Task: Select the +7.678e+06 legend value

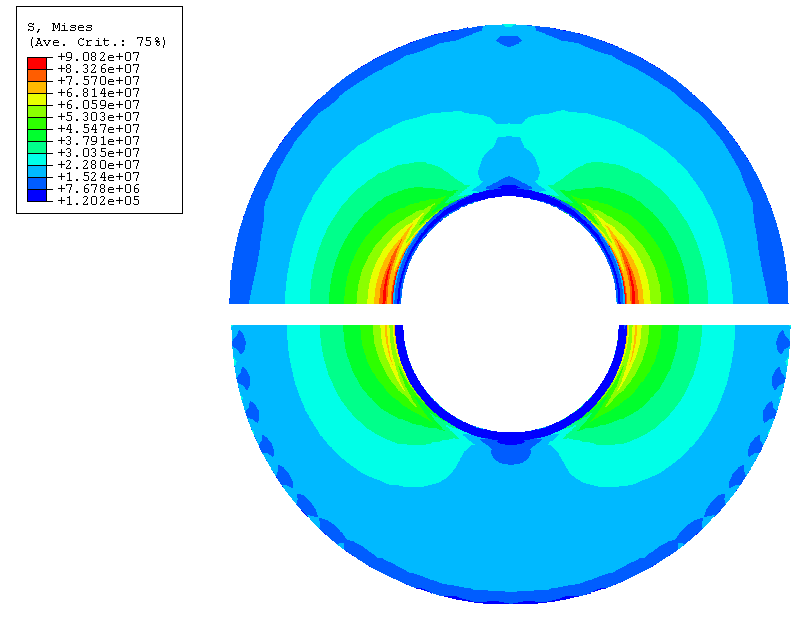Action: (x=98, y=188)
